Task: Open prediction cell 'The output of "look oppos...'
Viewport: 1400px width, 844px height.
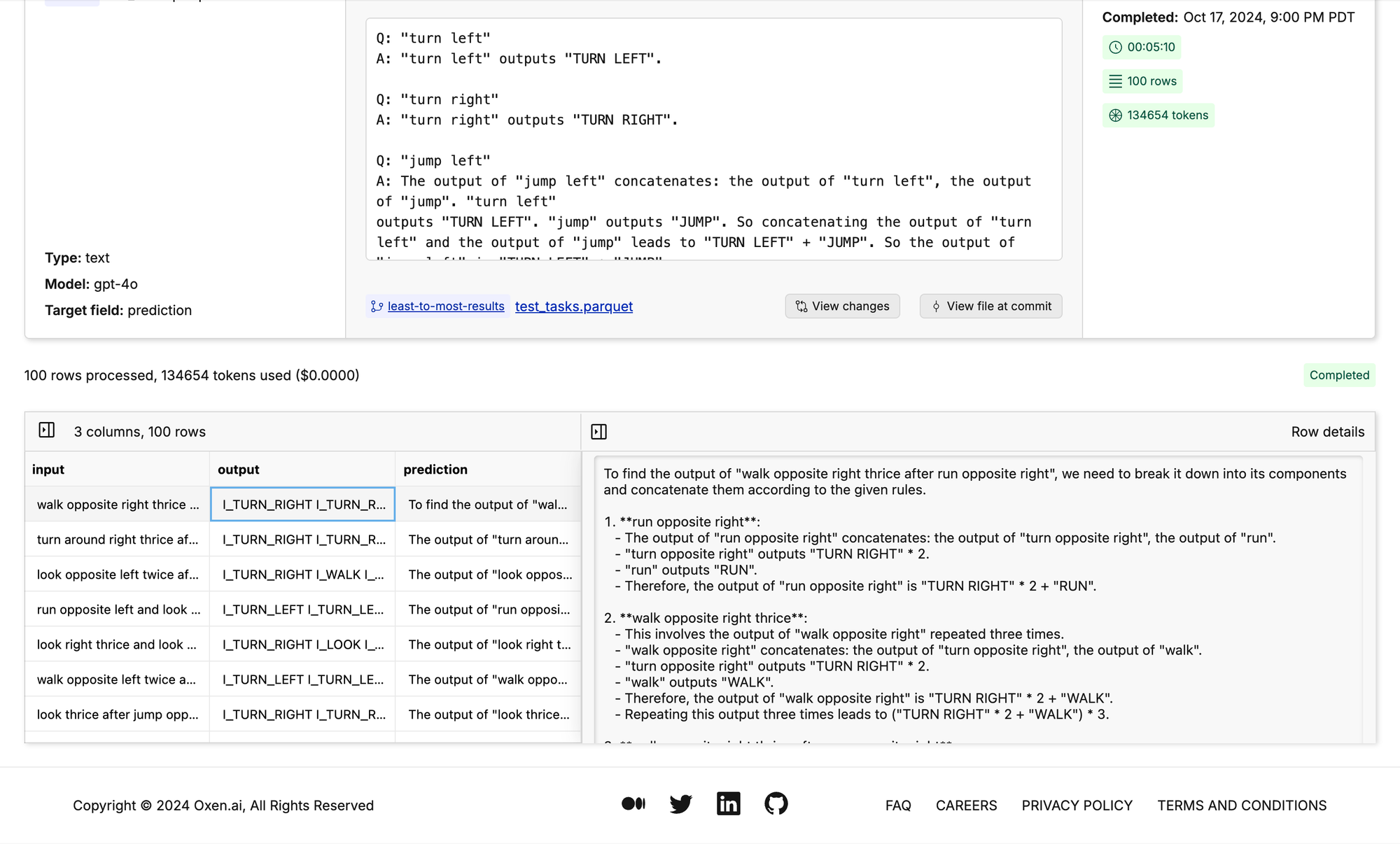Action: (x=489, y=575)
